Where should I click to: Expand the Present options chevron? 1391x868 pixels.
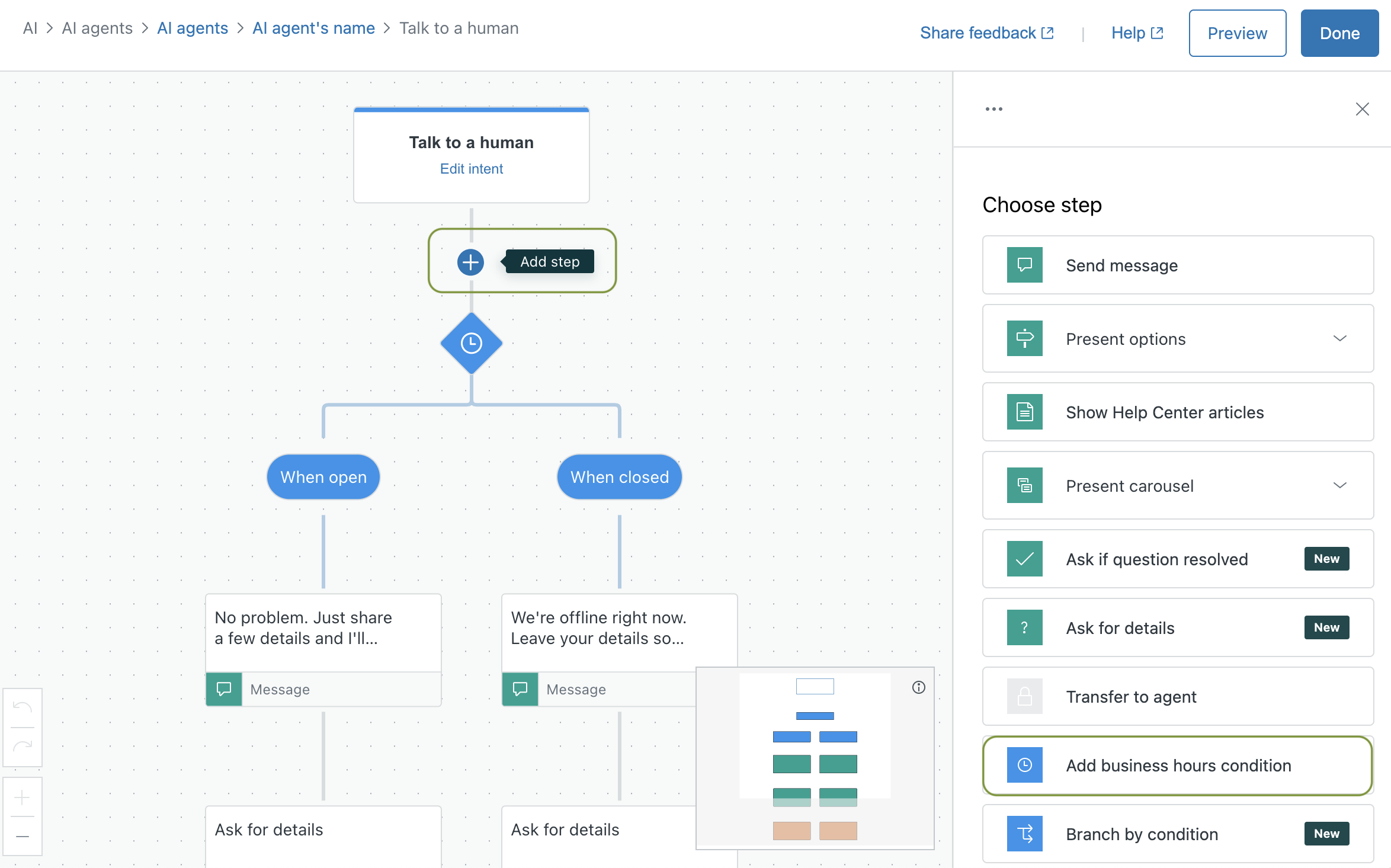(x=1339, y=338)
